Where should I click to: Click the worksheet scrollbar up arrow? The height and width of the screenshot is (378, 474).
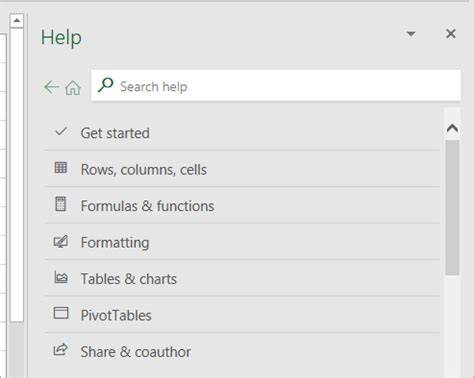point(16,21)
